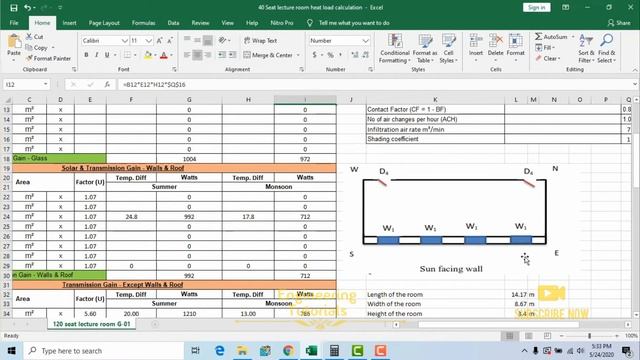This screenshot has width=640, height=360.
Task: Open the Data tab
Action: coord(173,23)
